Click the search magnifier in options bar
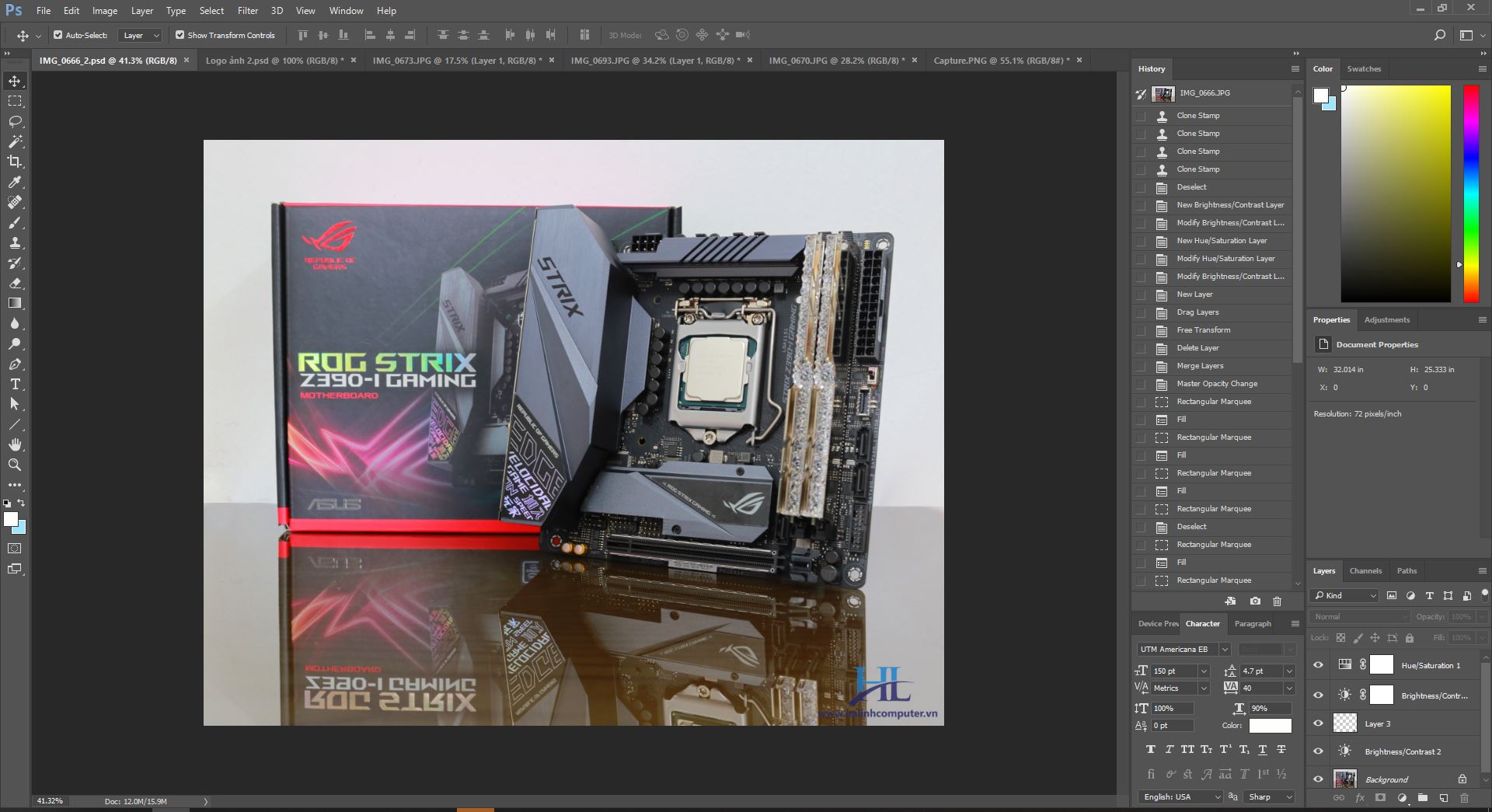Image resolution: width=1492 pixels, height=812 pixels. [x=1439, y=35]
